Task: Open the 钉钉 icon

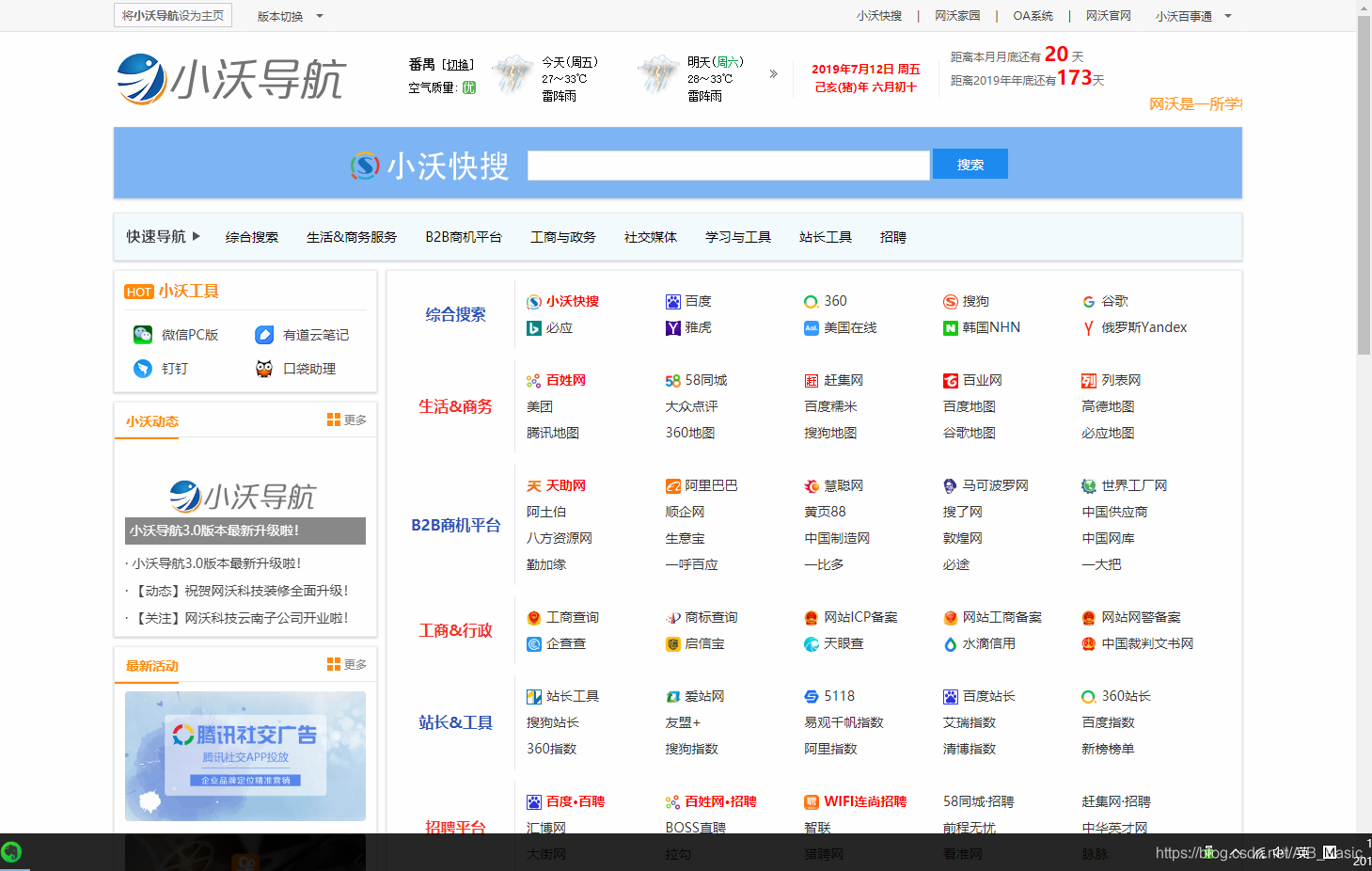Action: tap(143, 369)
